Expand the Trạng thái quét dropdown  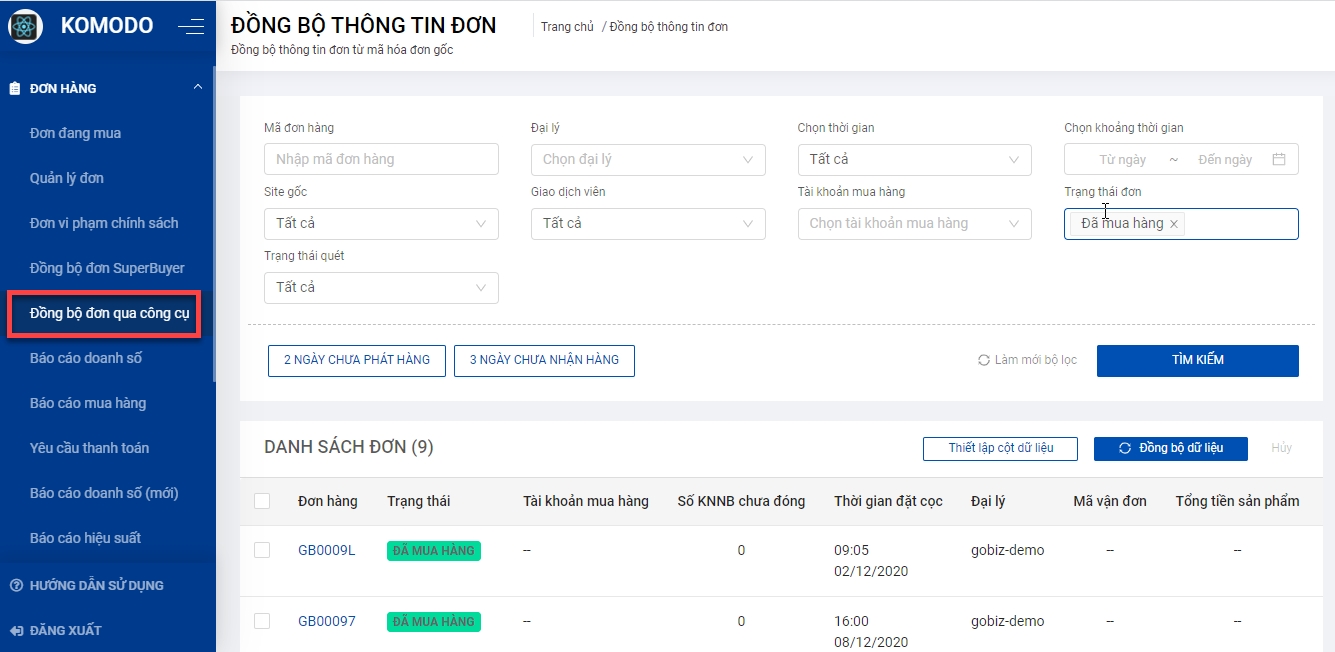(381, 287)
